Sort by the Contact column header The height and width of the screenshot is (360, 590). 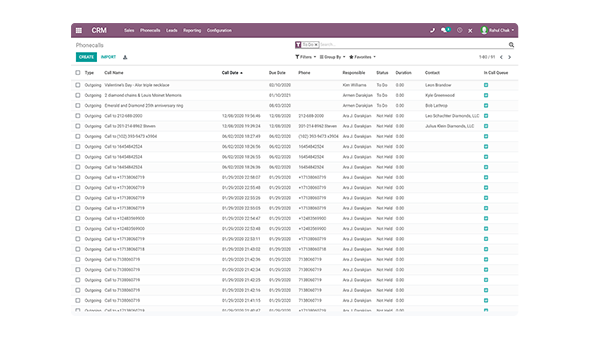coord(432,73)
